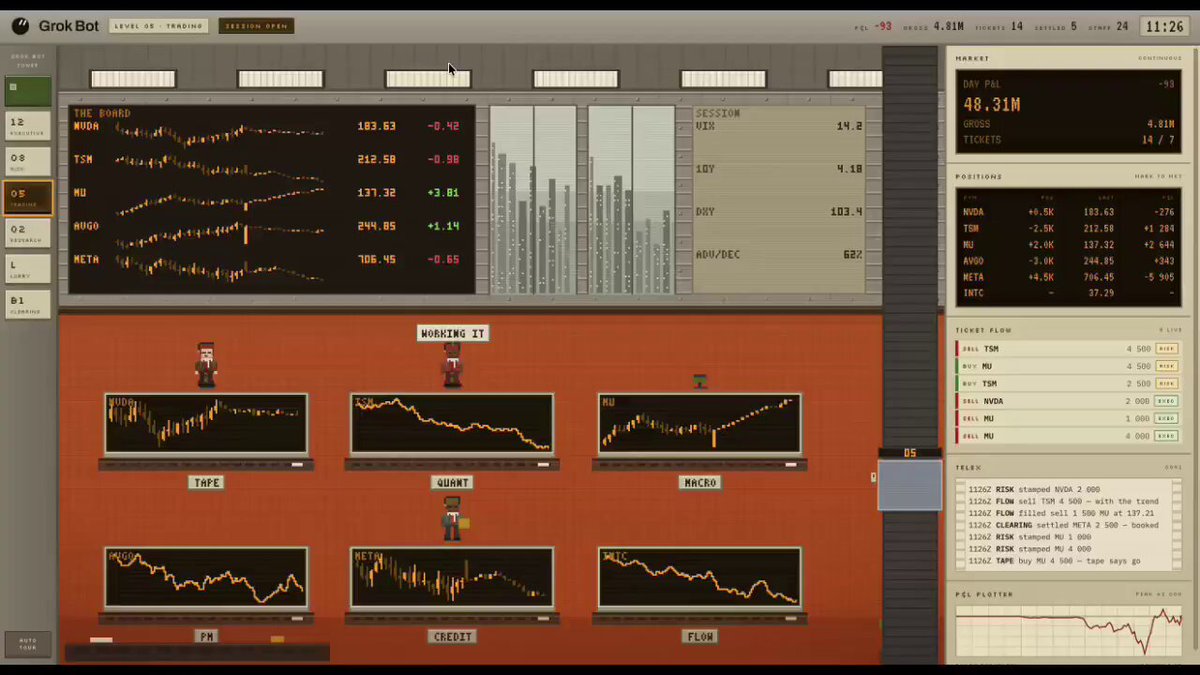Click the FLOW desk label
1200x675 pixels.
(x=699, y=637)
